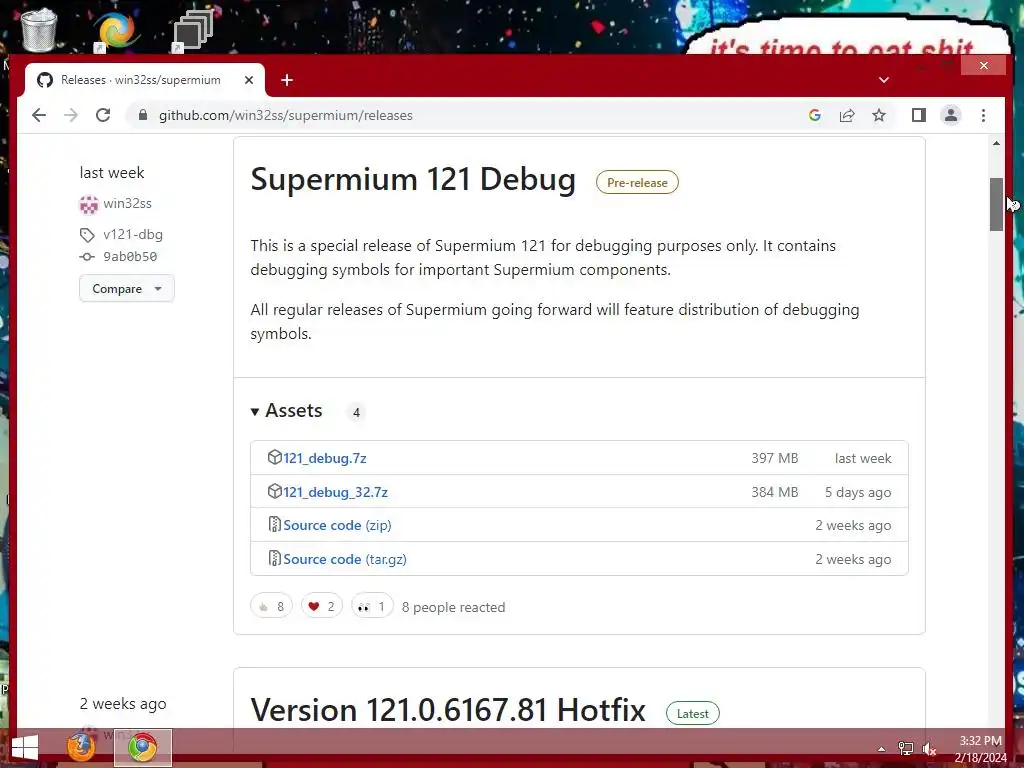The height and width of the screenshot is (768, 1024).
Task: Download 121_debug_32.7z
Action: point(336,492)
